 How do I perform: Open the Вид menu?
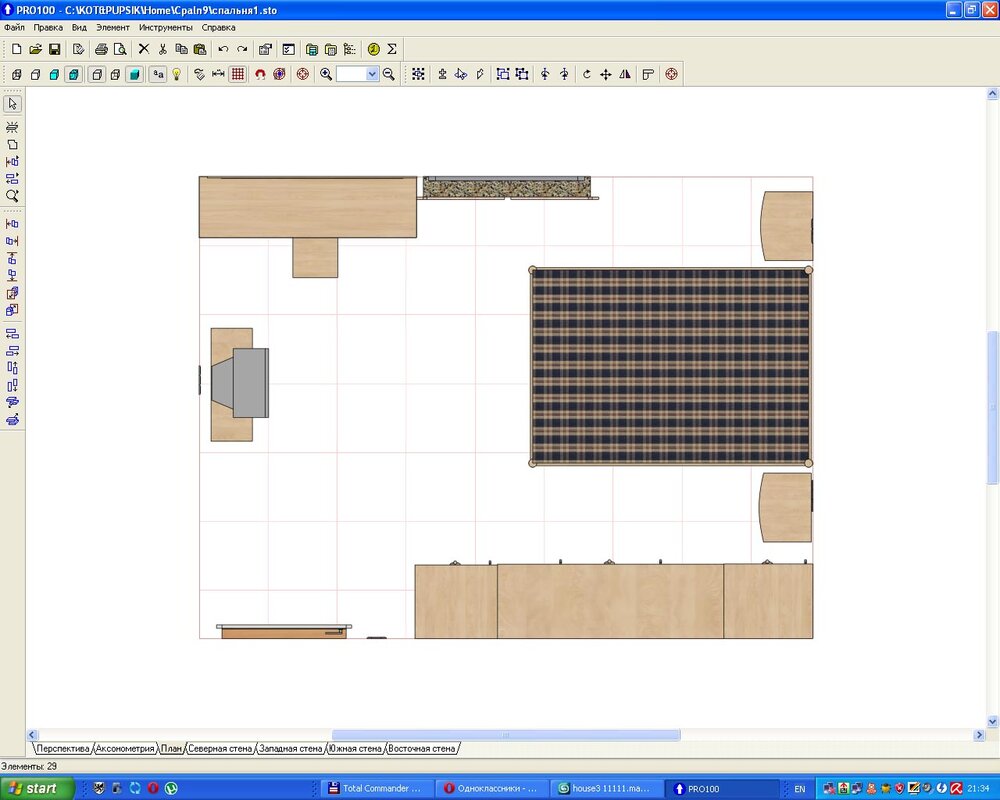(x=79, y=28)
